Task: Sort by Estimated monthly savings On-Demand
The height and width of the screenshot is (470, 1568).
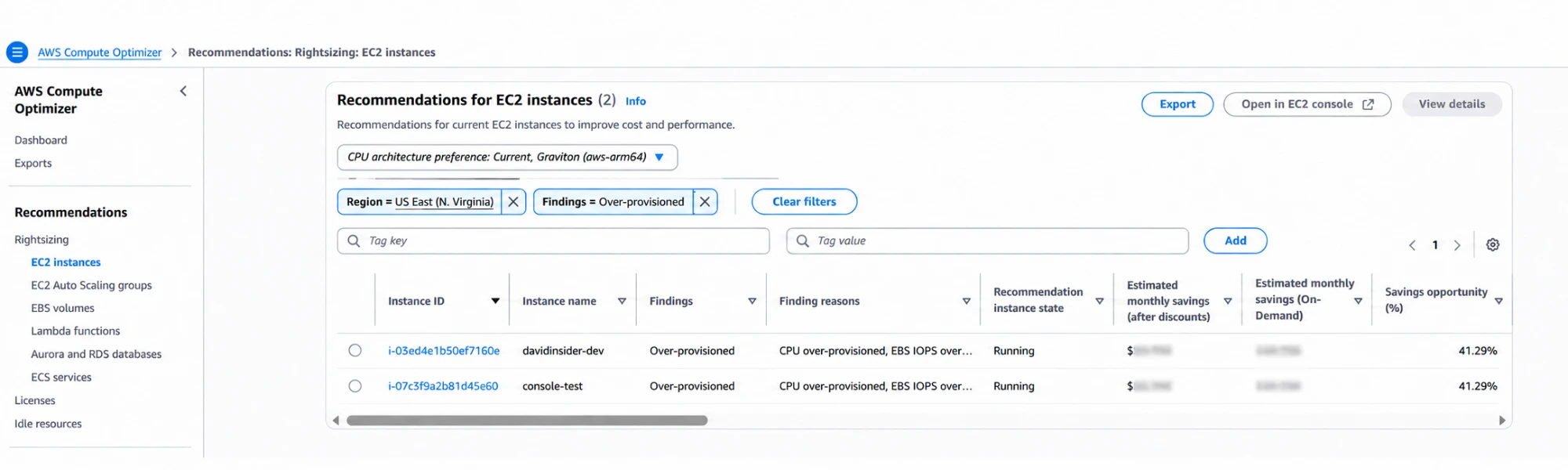Action: coord(1358,301)
